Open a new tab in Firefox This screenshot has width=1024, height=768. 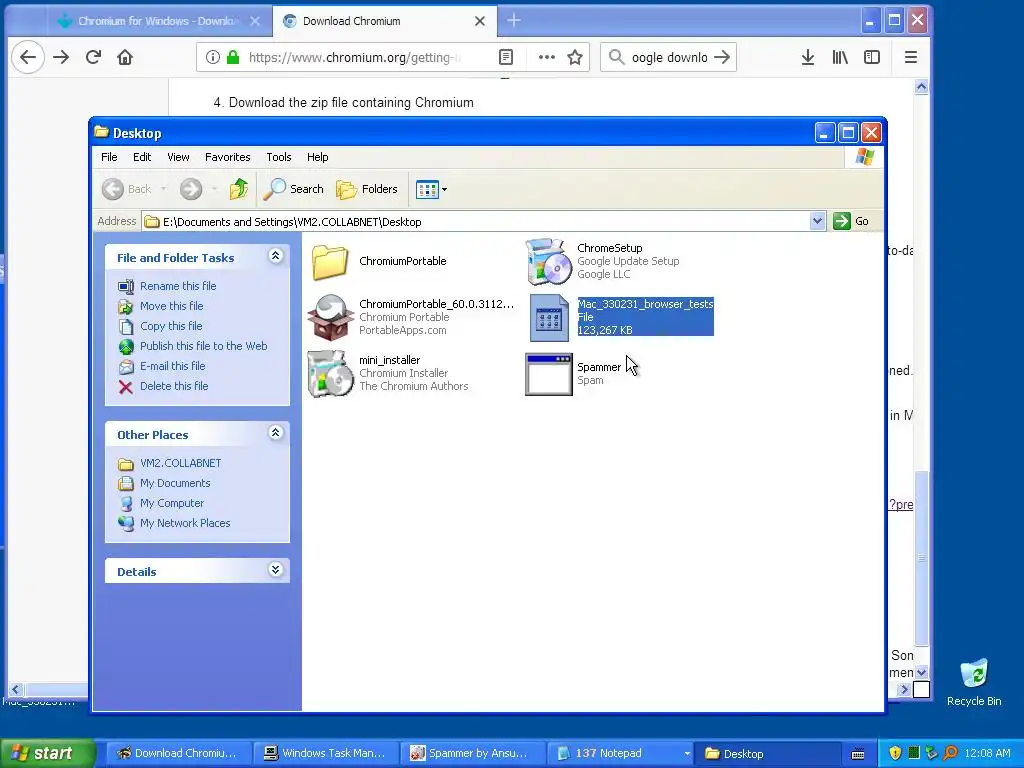[x=514, y=21]
